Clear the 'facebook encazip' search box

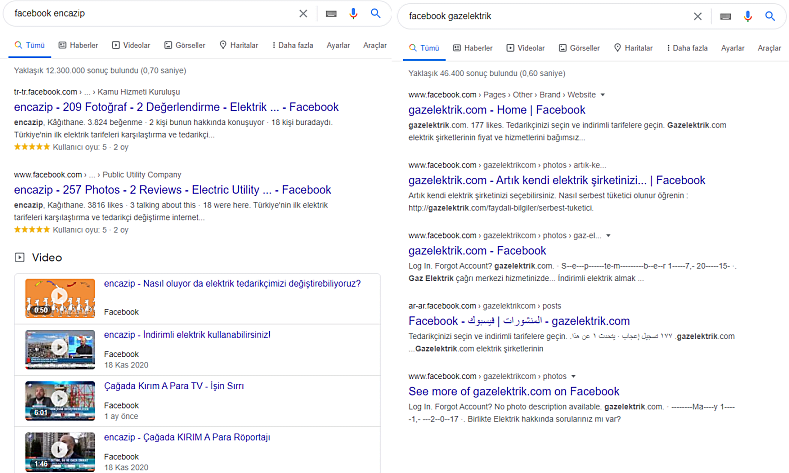[x=303, y=14]
